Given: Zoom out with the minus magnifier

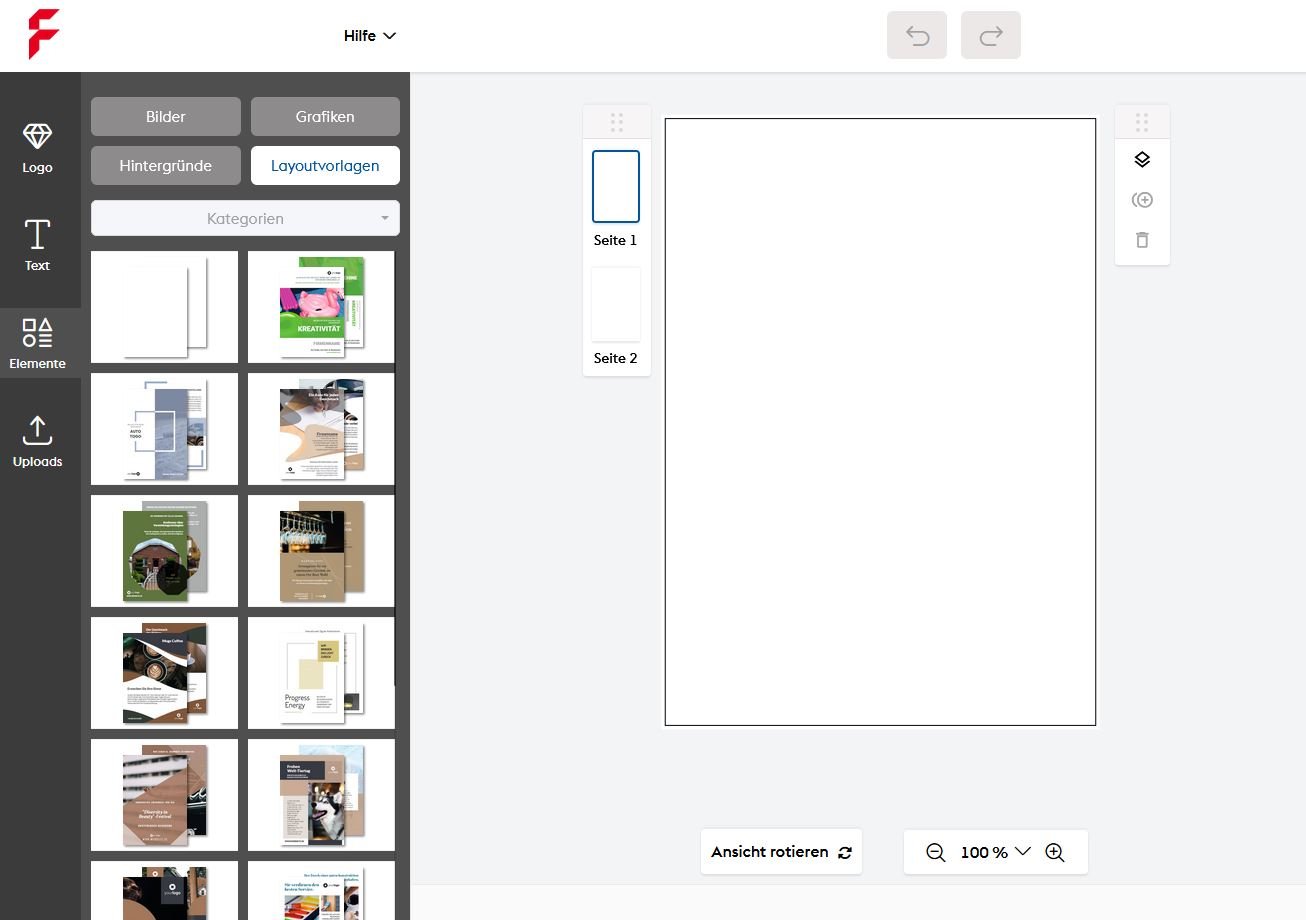Looking at the screenshot, I should (935, 852).
